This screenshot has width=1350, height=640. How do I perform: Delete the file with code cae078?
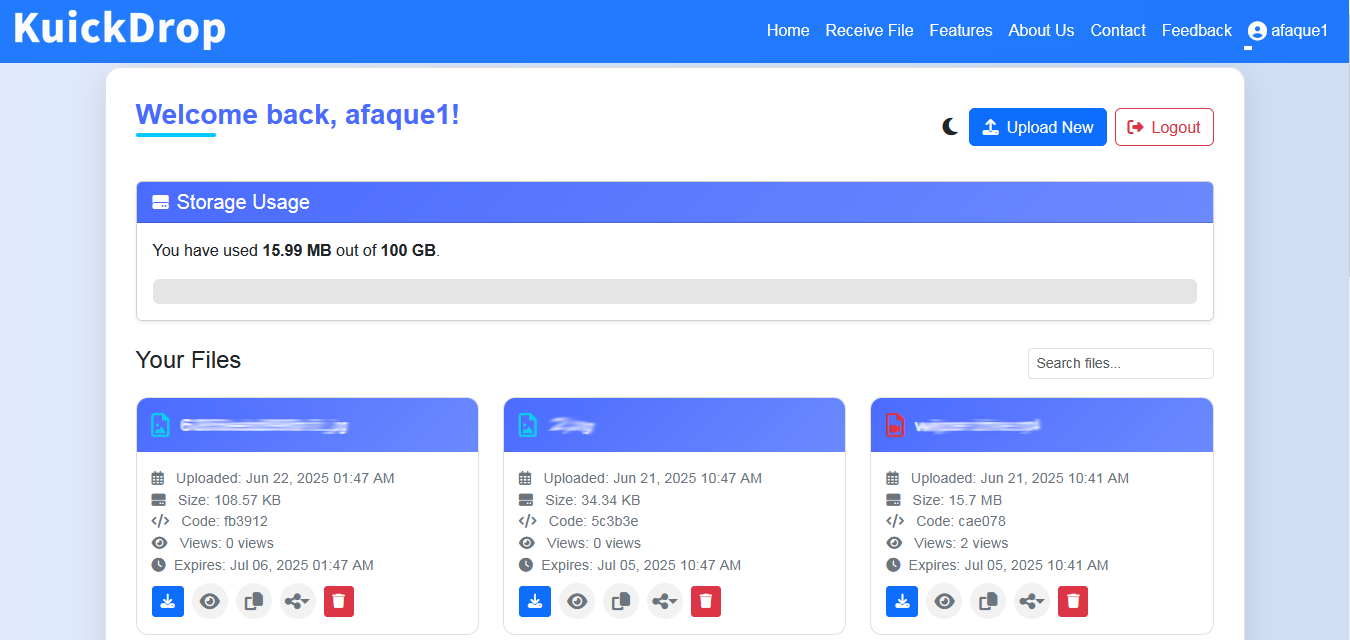pyautogui.click(x=1073, y=601)
